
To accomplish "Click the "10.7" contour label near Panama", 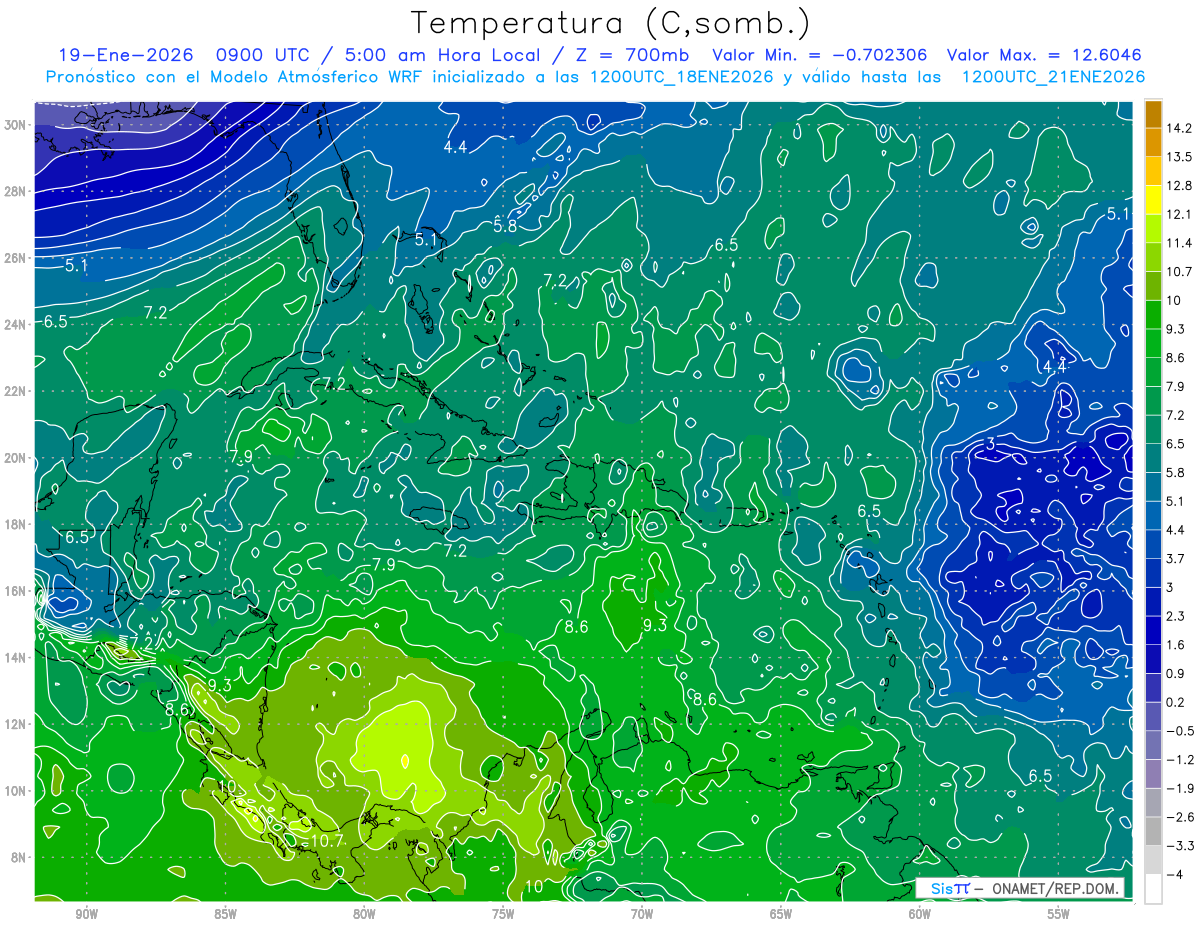I will coord(326,841).
